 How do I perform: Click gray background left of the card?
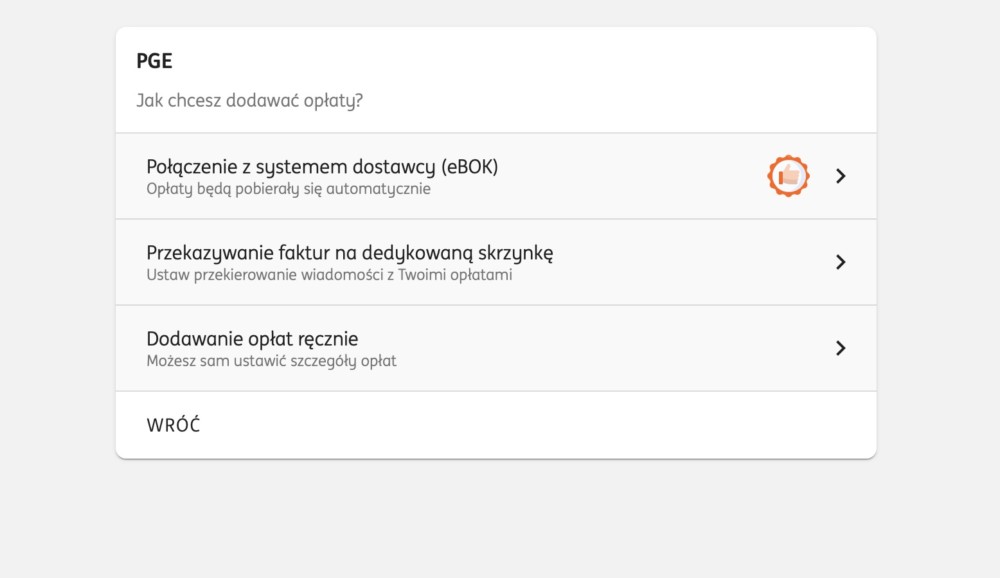57,242
